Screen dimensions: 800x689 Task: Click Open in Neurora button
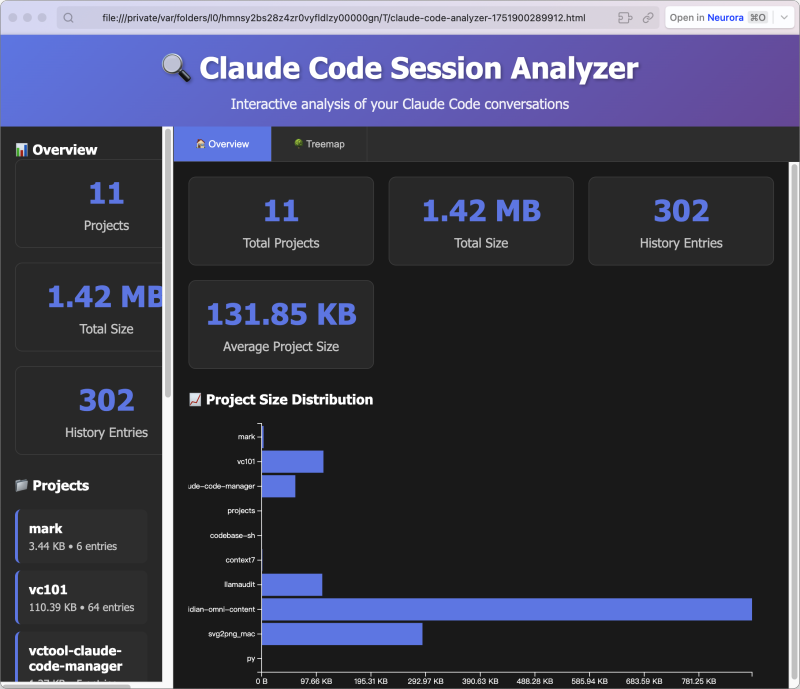[718, 18]
